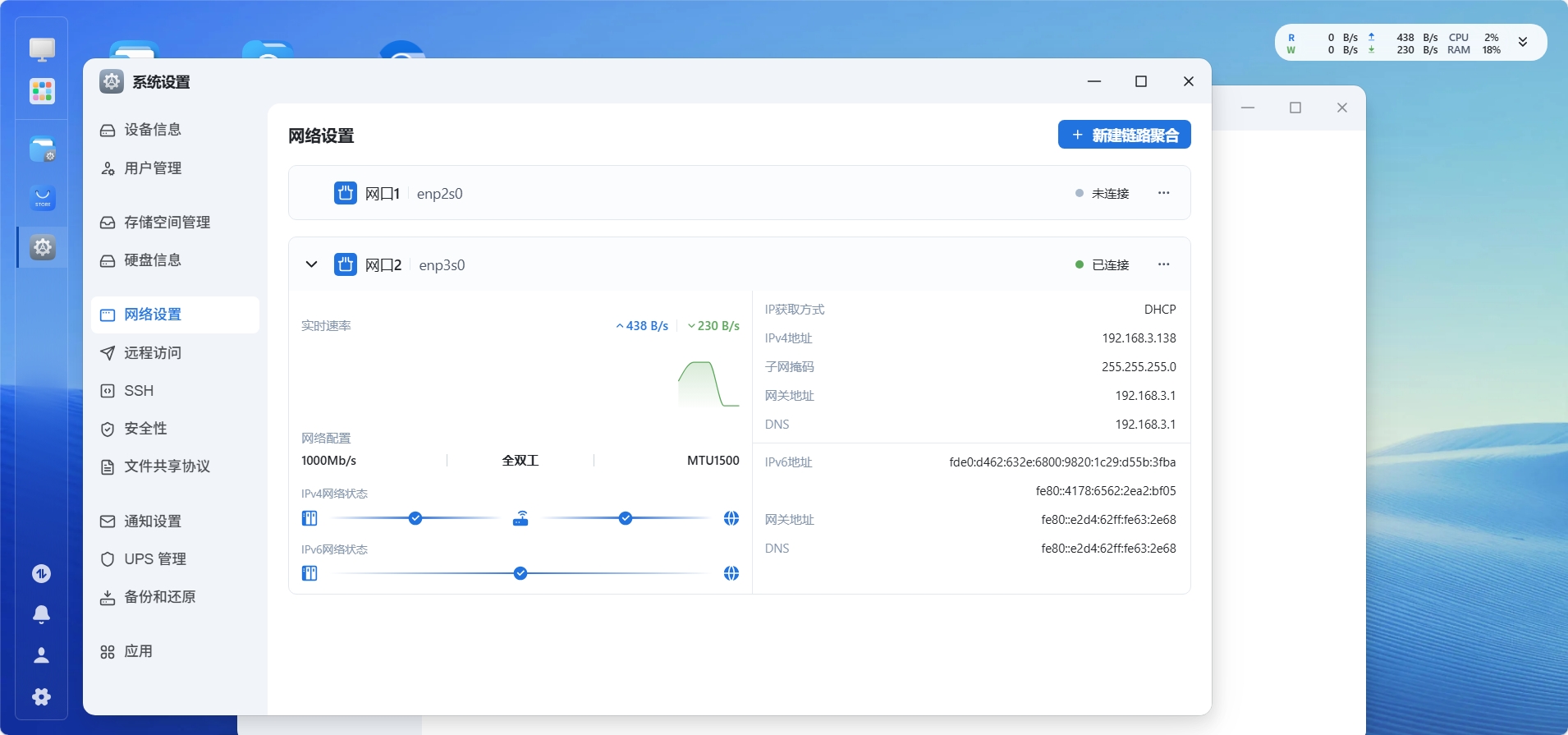Click the bottom gear icon in dock
Screen dimensions: 1568x735
42,697
